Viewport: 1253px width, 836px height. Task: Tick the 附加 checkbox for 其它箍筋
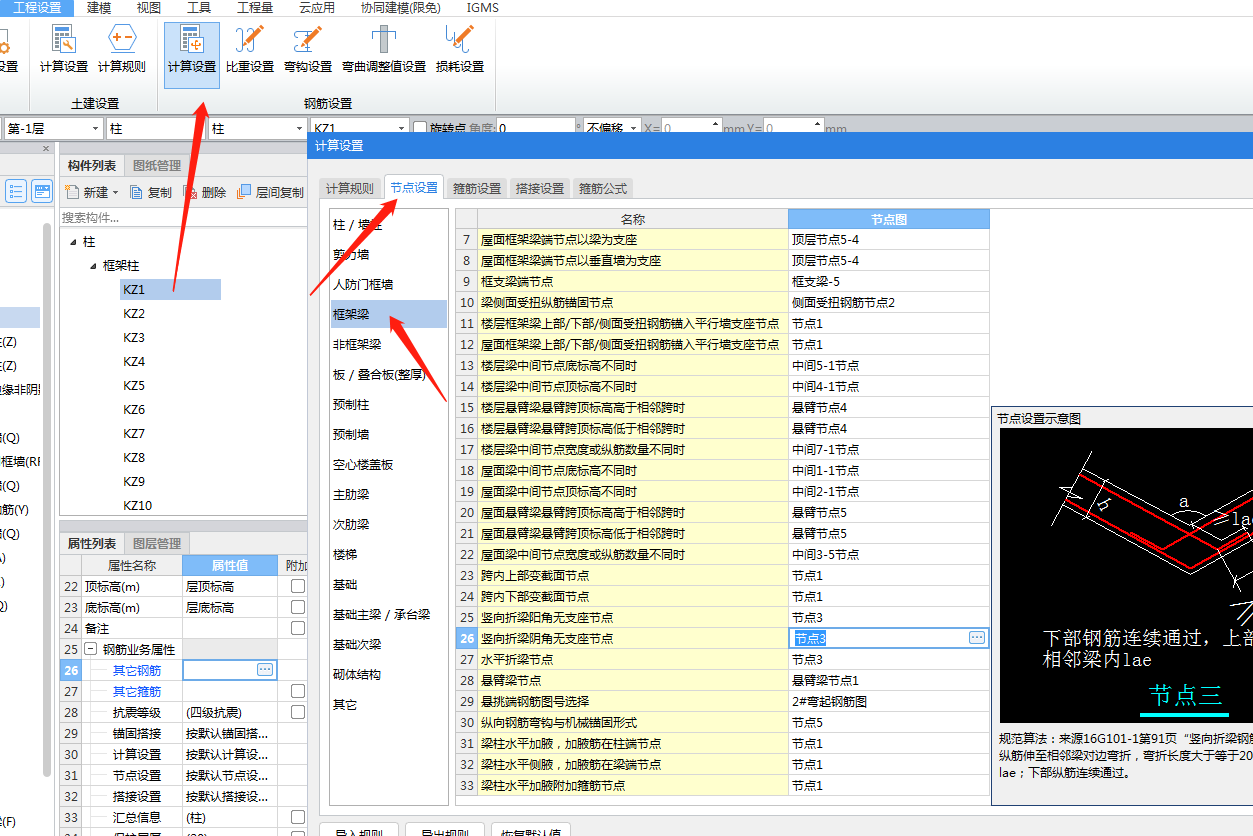[297, 691]
